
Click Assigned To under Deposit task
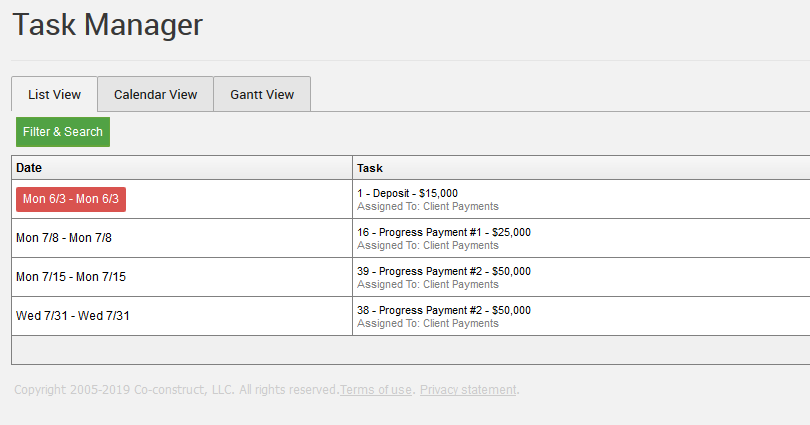[x=428, y=207]
